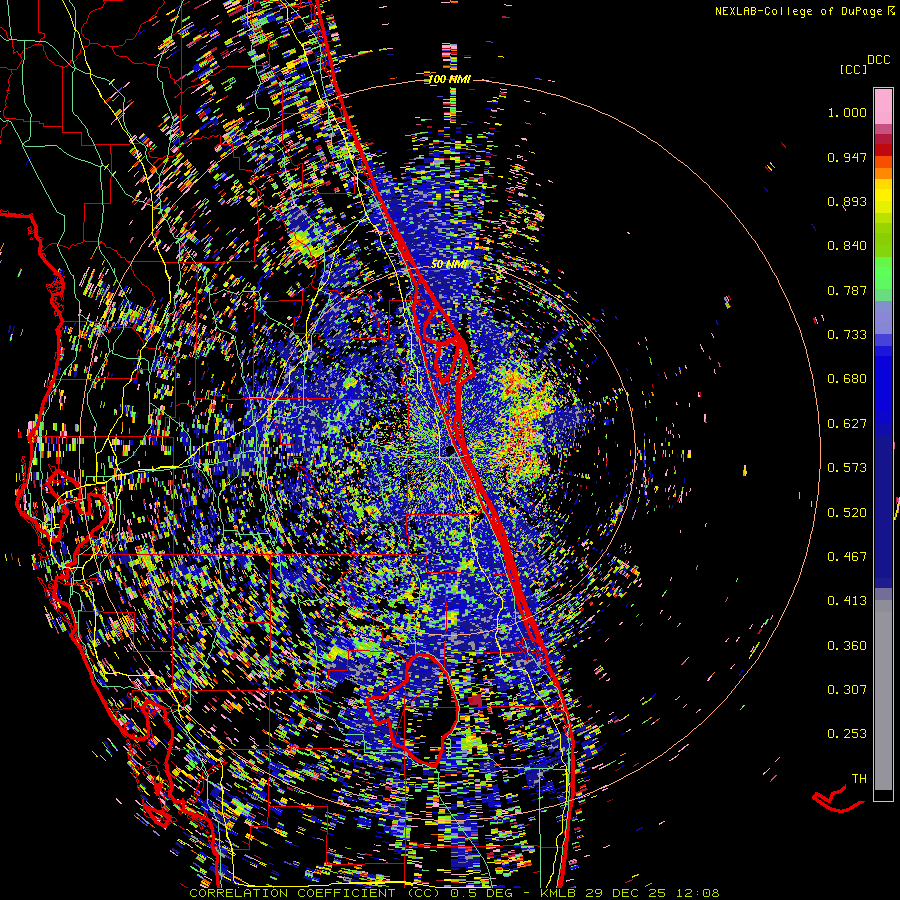
Task: Click the 0.627 legend value
Action: 847,424
